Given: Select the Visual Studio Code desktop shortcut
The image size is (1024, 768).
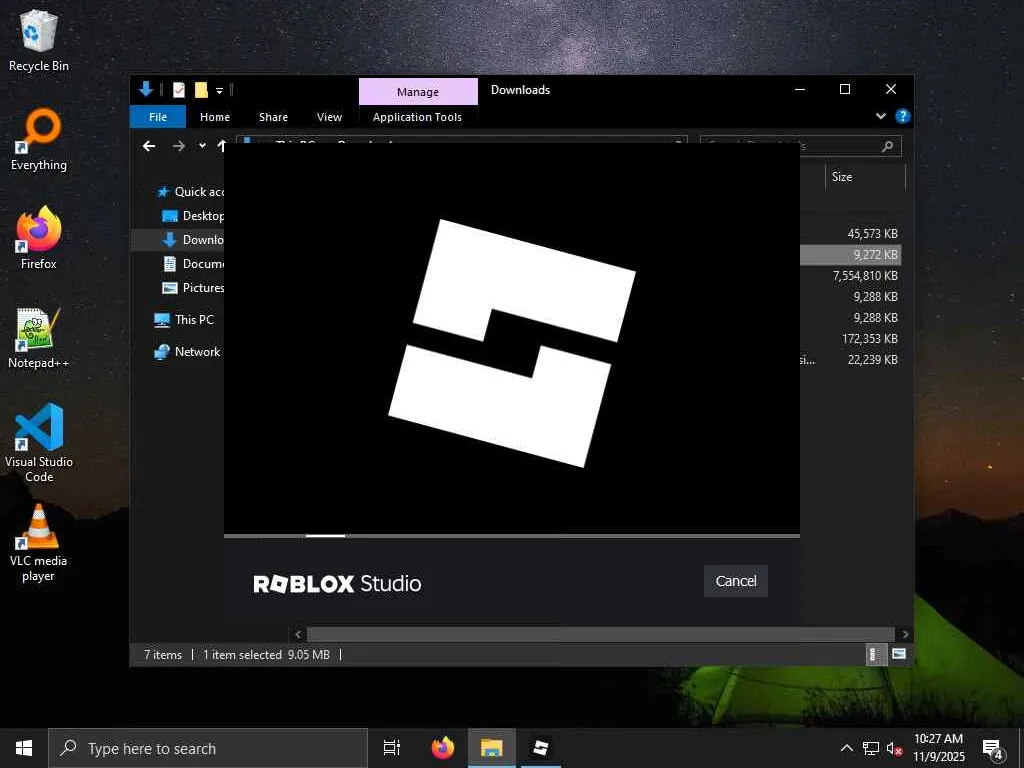Looking at the screenshot, I should pos(39,443).
